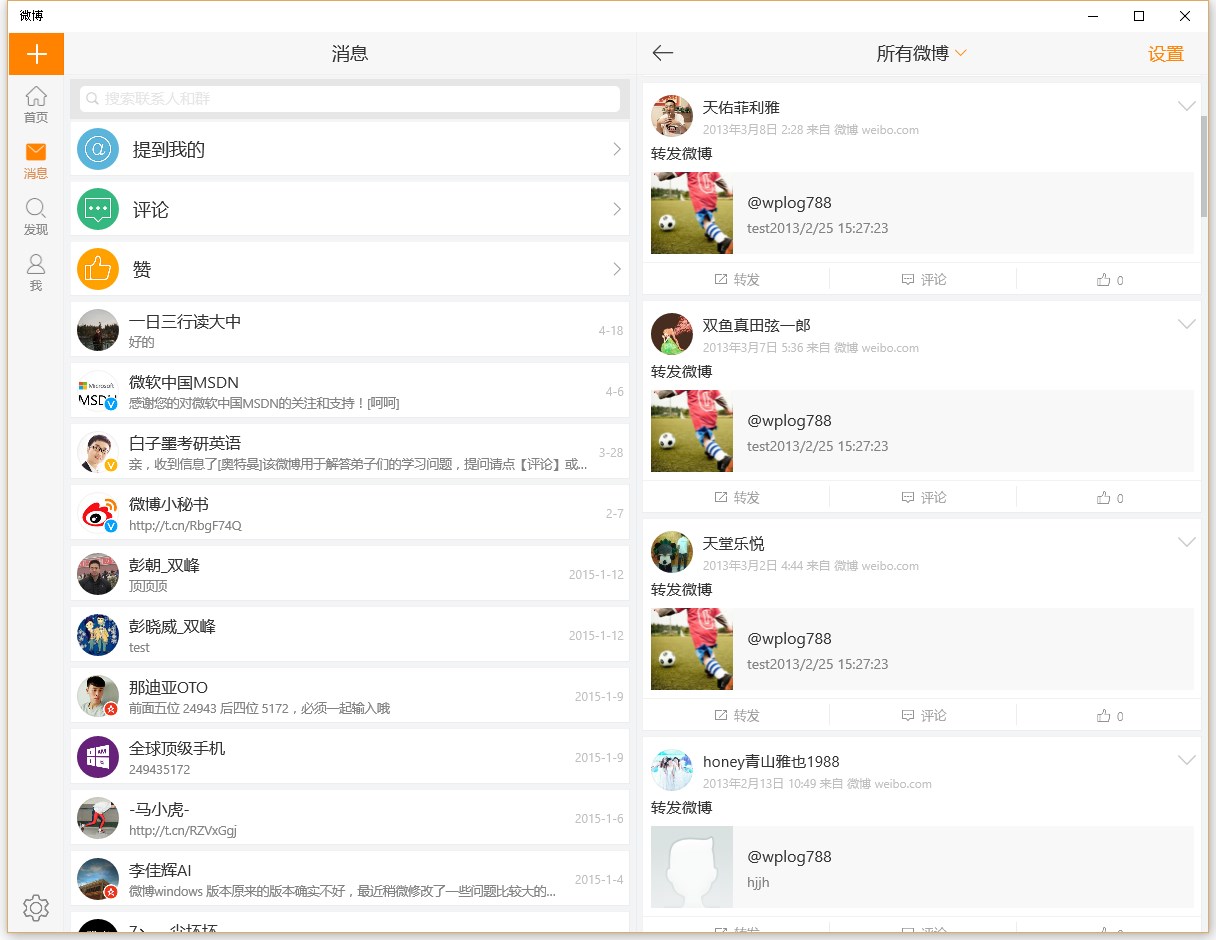Click the @ mentions icon

coord(98,149)
